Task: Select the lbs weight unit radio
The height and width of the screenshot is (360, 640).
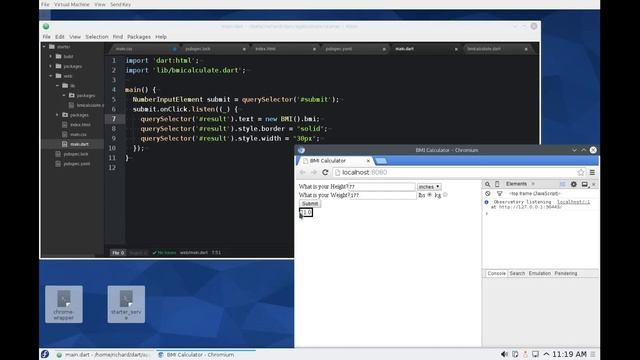Action: click(429, 195)
